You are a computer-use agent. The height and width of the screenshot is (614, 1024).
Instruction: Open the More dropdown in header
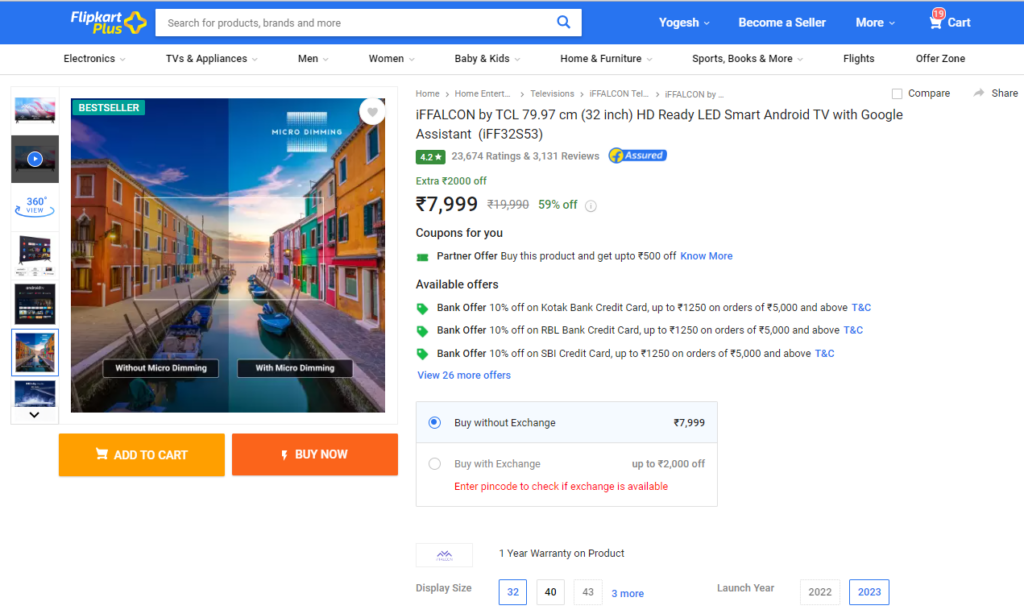(x=875, y=22)
